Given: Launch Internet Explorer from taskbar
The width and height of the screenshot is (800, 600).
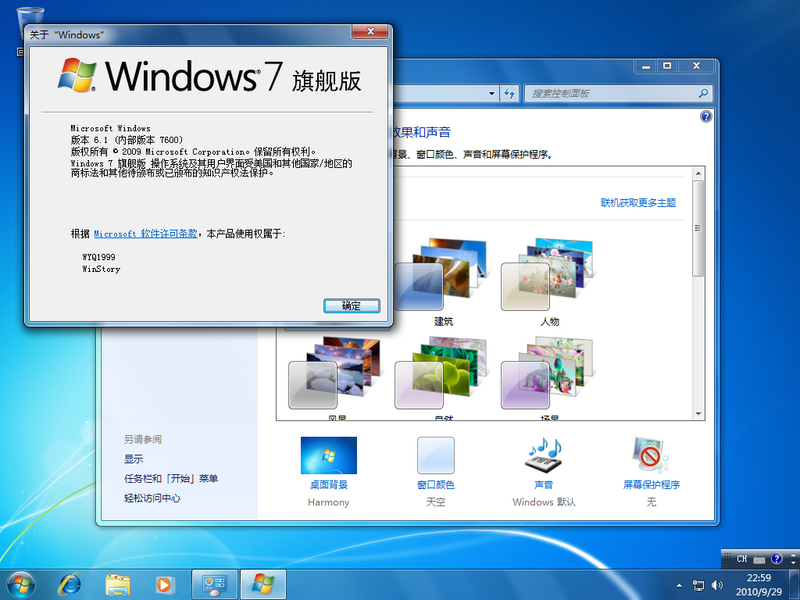Looking at the screenshot, I should 69,585.
